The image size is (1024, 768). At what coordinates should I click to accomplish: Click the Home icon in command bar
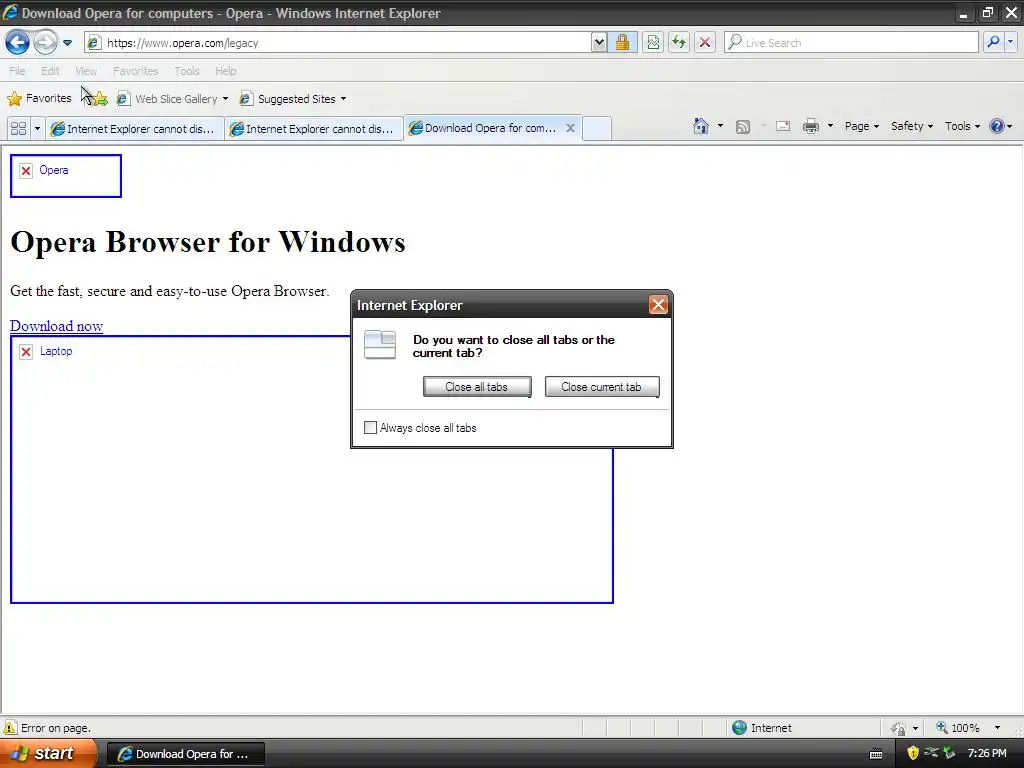coord(701,126)
